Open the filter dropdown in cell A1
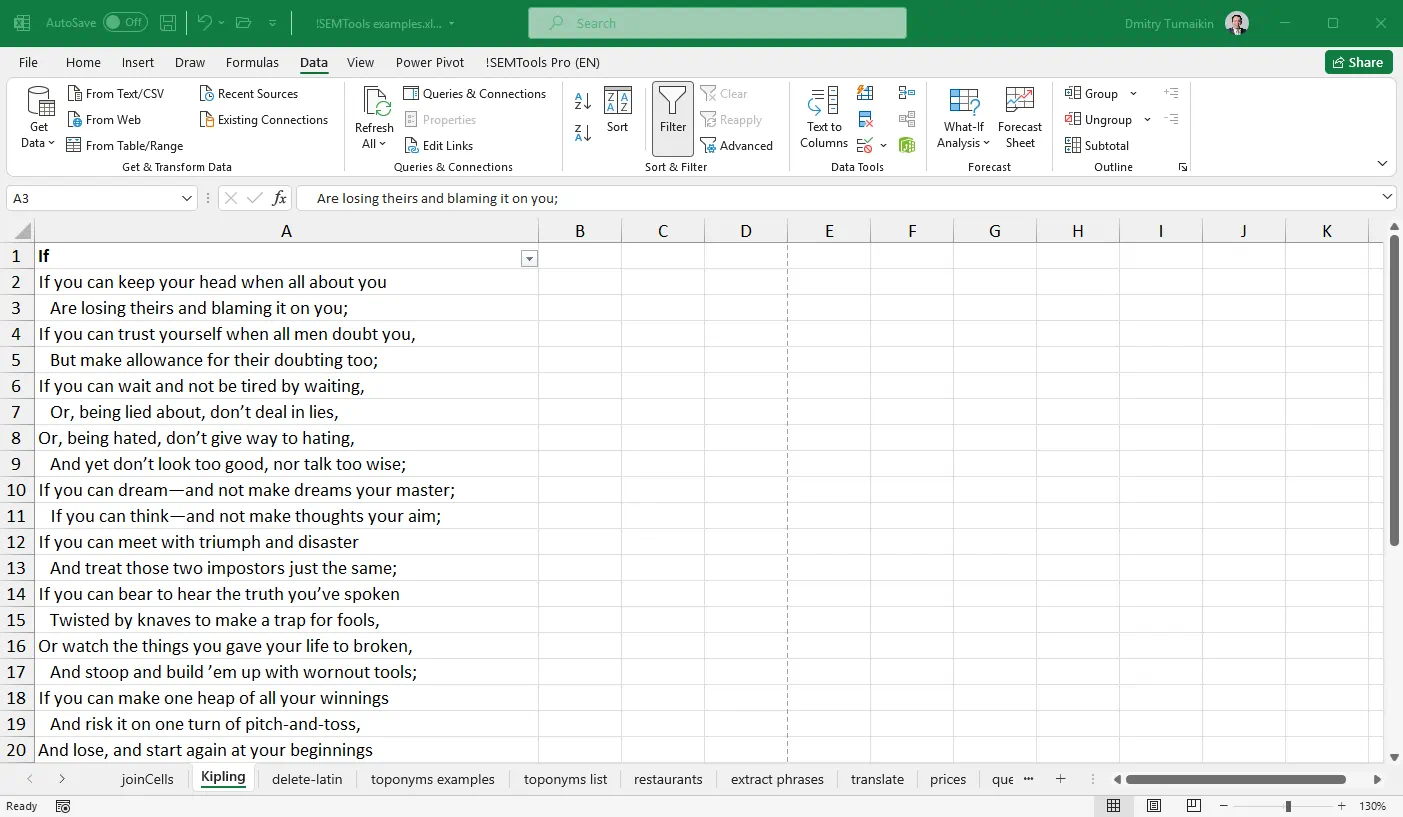The height and width of the screenshot is (817, 1403). click(x=530, y=259)
